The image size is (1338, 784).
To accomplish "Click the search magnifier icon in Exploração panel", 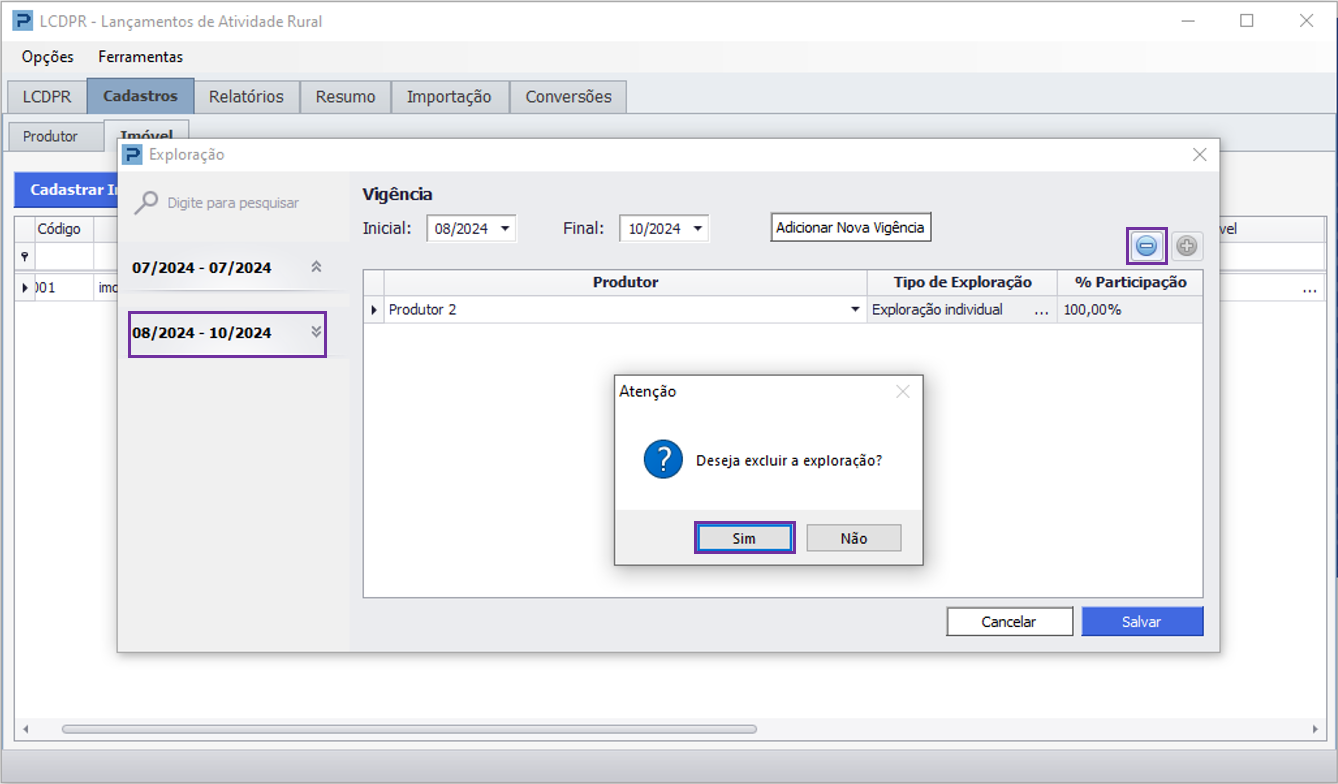I will [146, 203].
